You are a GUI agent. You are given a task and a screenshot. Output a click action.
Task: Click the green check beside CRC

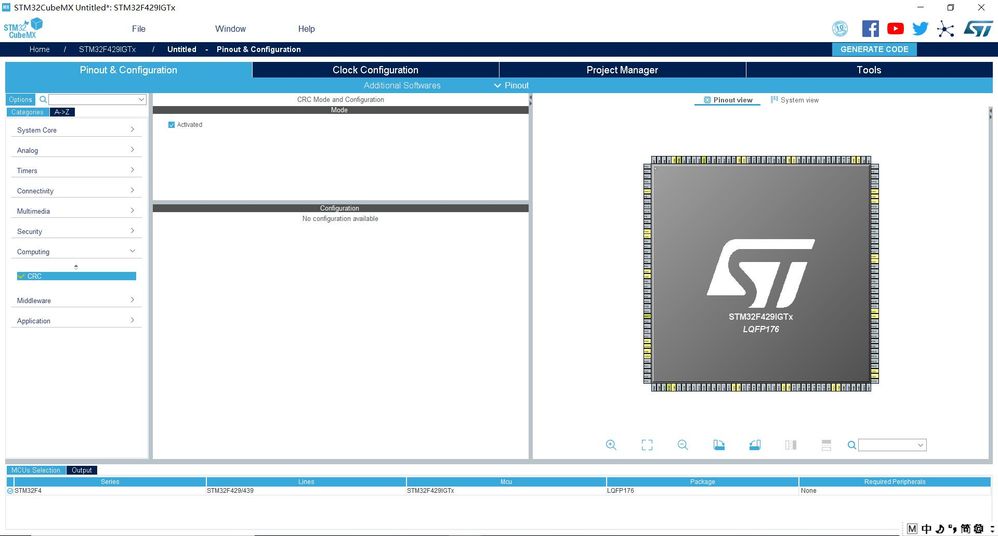[21, 276]
